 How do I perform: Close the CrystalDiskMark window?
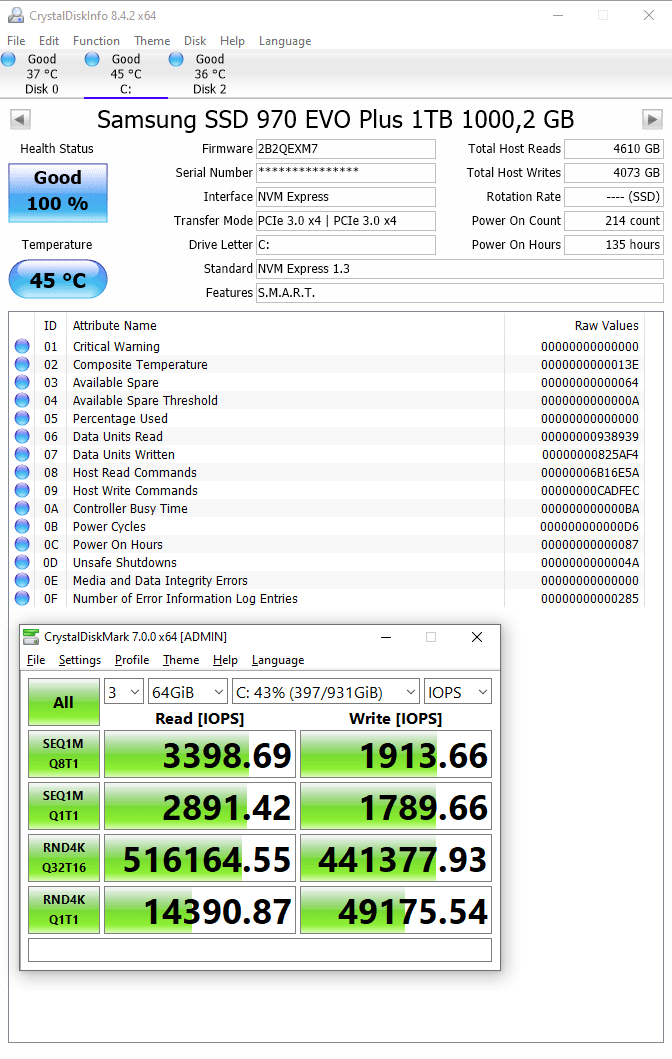pos(477,637)
